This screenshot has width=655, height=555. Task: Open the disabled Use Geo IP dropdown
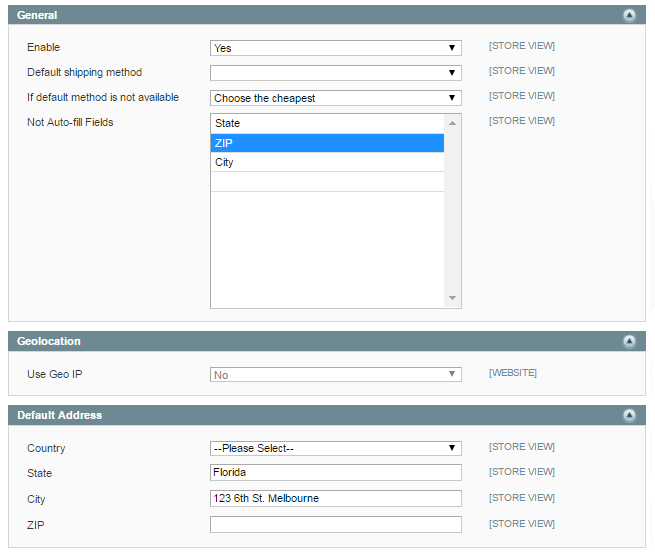click(335, 375)
